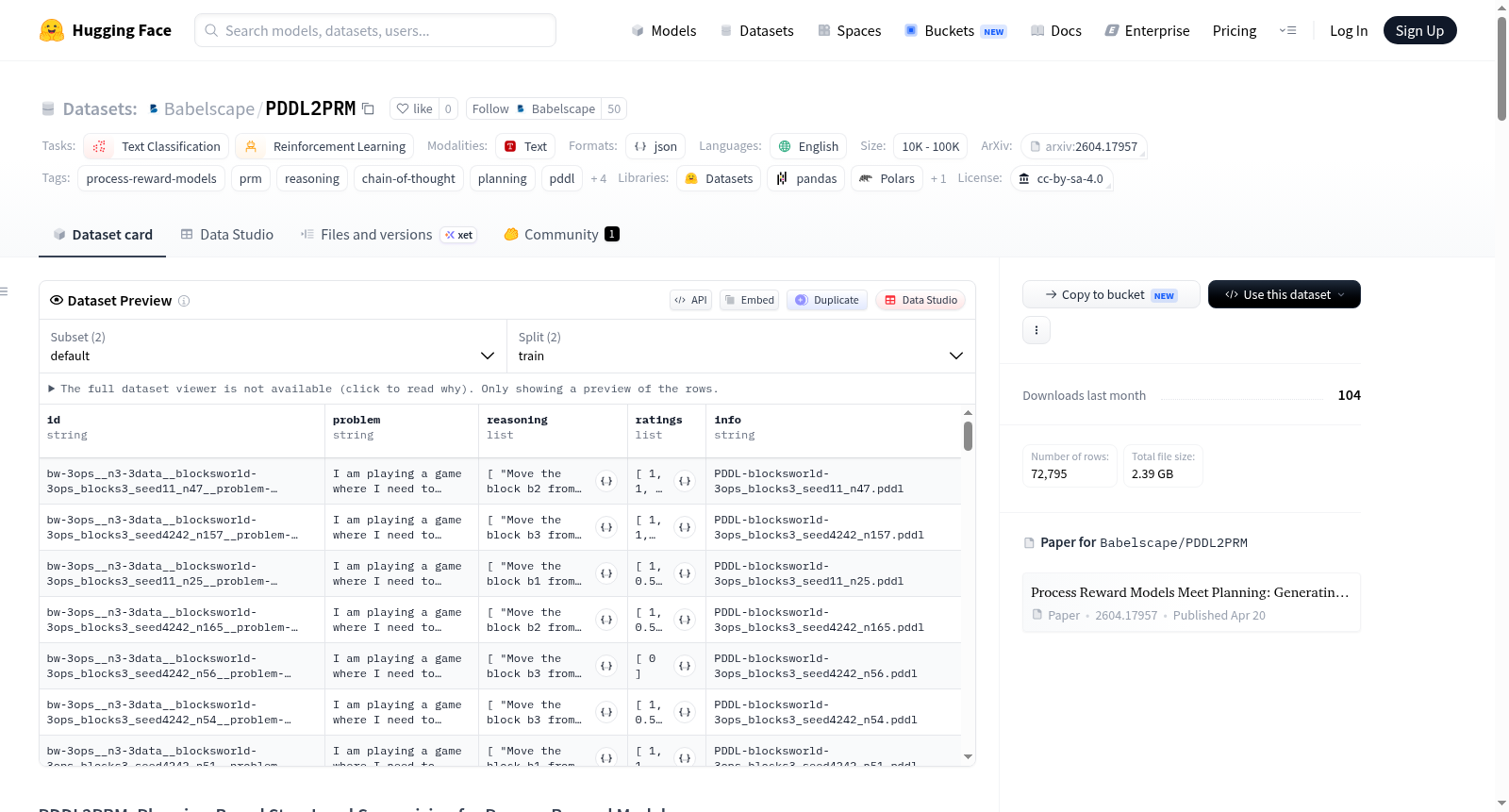This screenshot has width=1509, height=812.
Task: Open Data Studio from preview header
Action: point(920,300)
